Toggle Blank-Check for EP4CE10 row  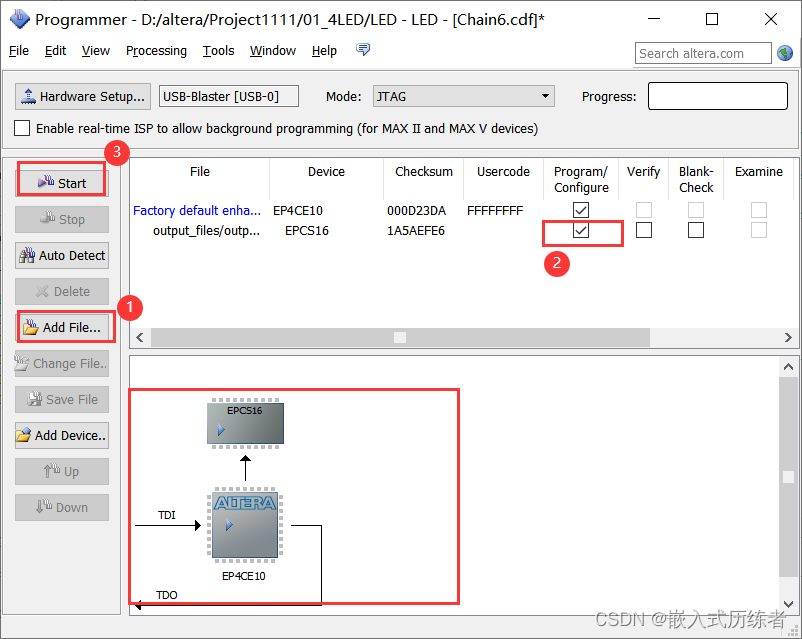point(696,210)
